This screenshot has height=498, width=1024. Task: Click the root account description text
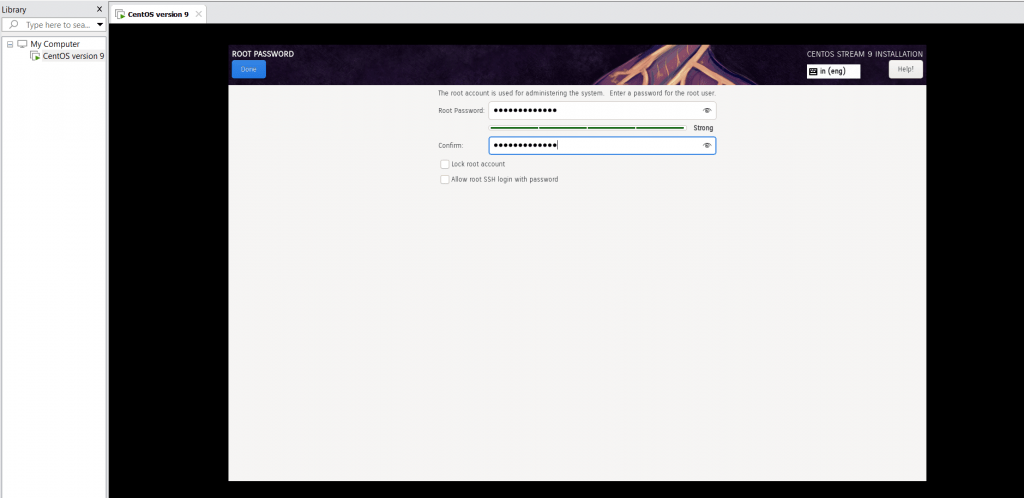(x=577, y=93)
